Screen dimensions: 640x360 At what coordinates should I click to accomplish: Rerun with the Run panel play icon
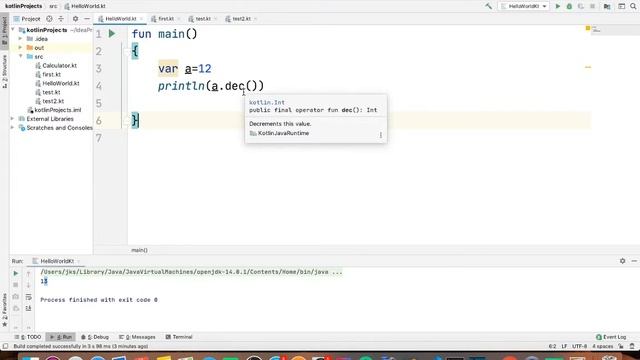pos(16,273)
